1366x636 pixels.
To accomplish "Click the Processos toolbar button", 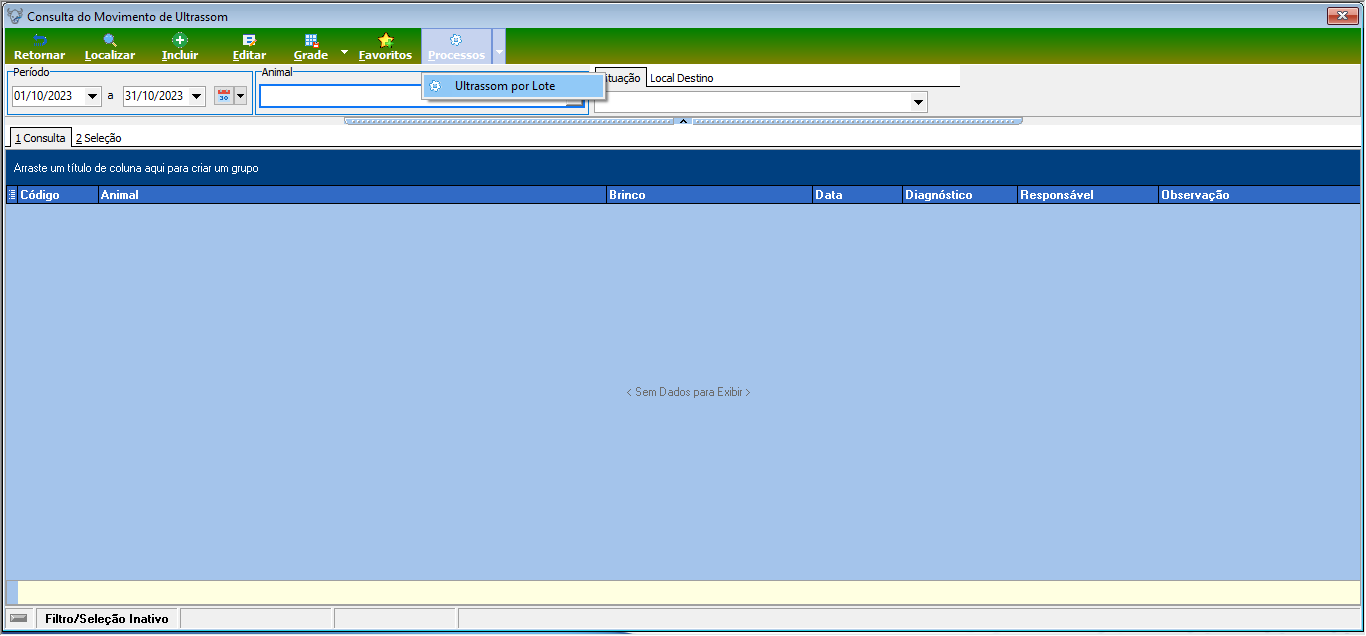I will (456, 47).
